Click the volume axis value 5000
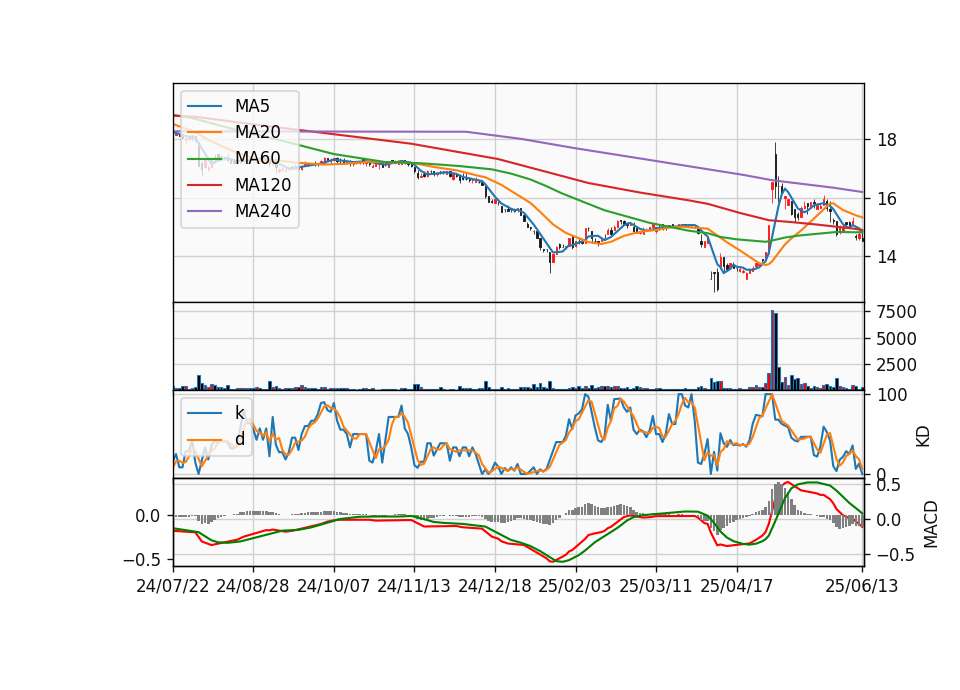960x690 pixels. 897,339
